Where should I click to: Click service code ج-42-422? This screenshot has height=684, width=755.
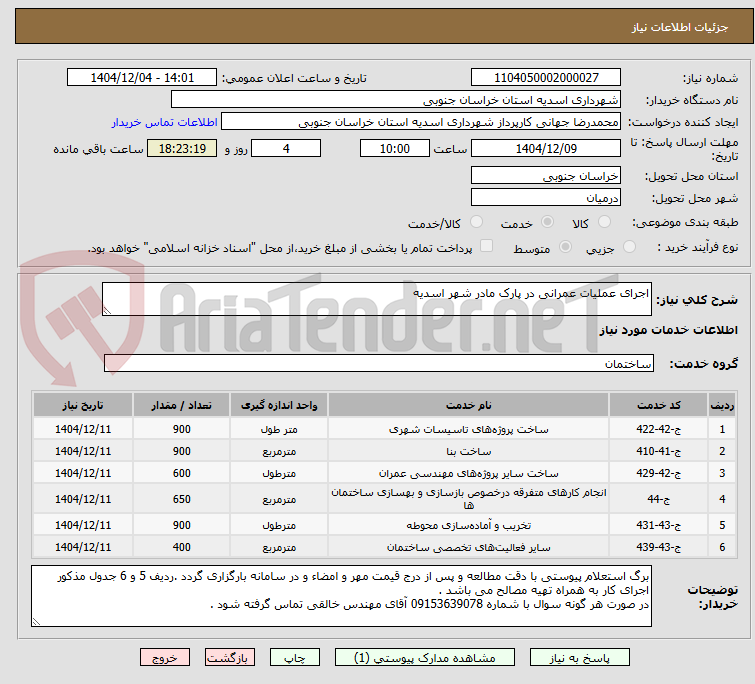coord(658,429)
